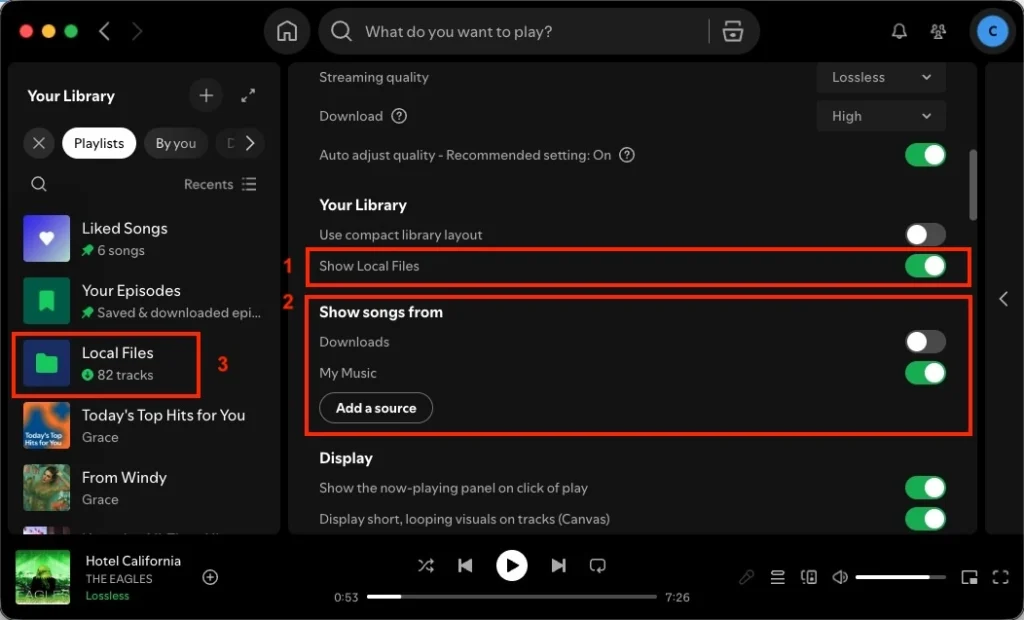The width and height of the screenshot is (1024, 620).
Task: Open the play Queue
Action: [x=777, y=577]
